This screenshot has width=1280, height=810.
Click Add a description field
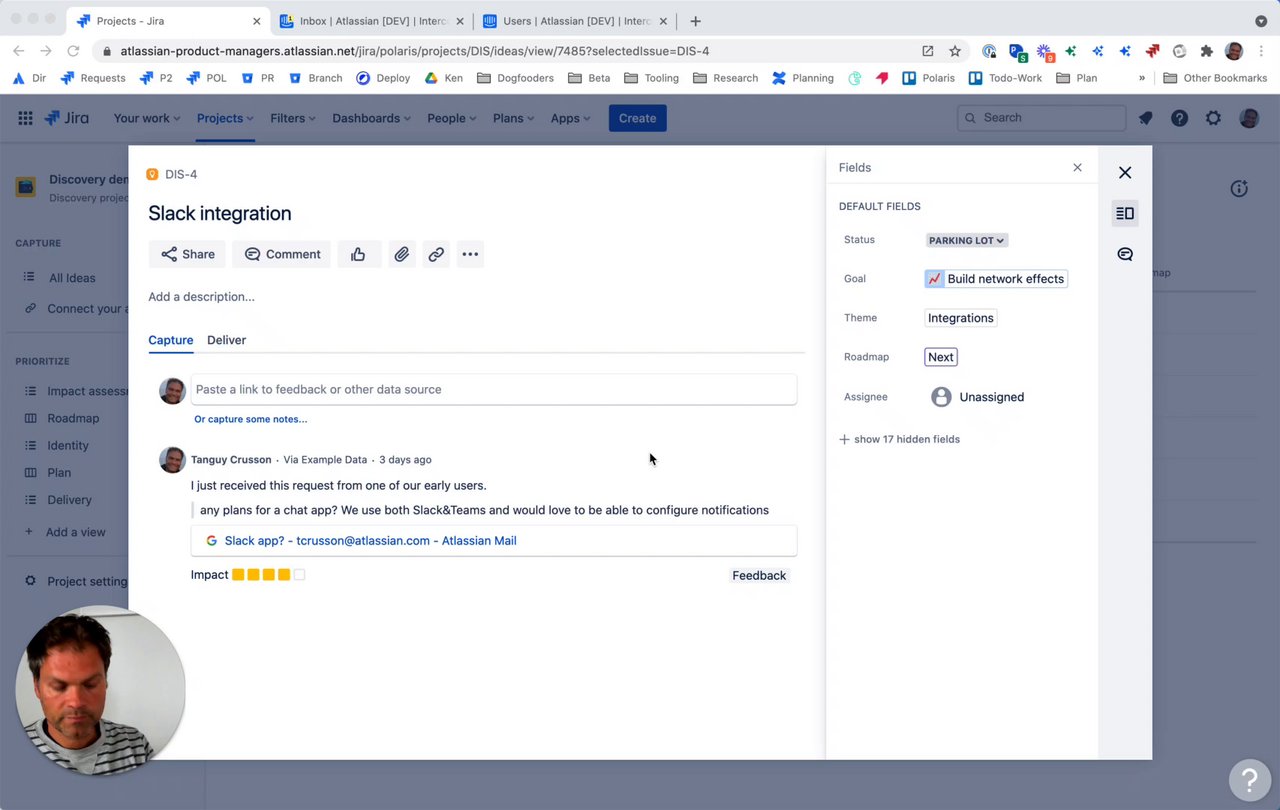pyautogui.click(x=201, y=296)
